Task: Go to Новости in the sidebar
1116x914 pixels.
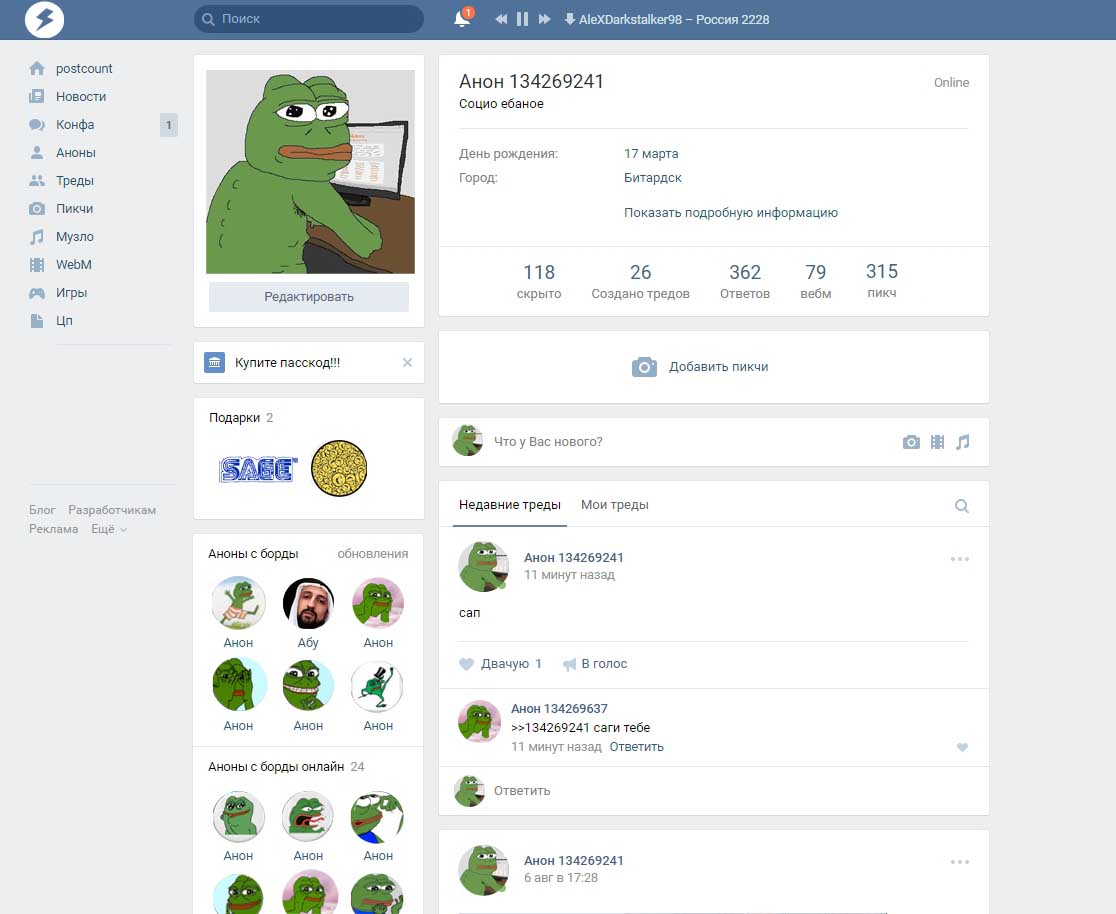Action: coord(68,96)
